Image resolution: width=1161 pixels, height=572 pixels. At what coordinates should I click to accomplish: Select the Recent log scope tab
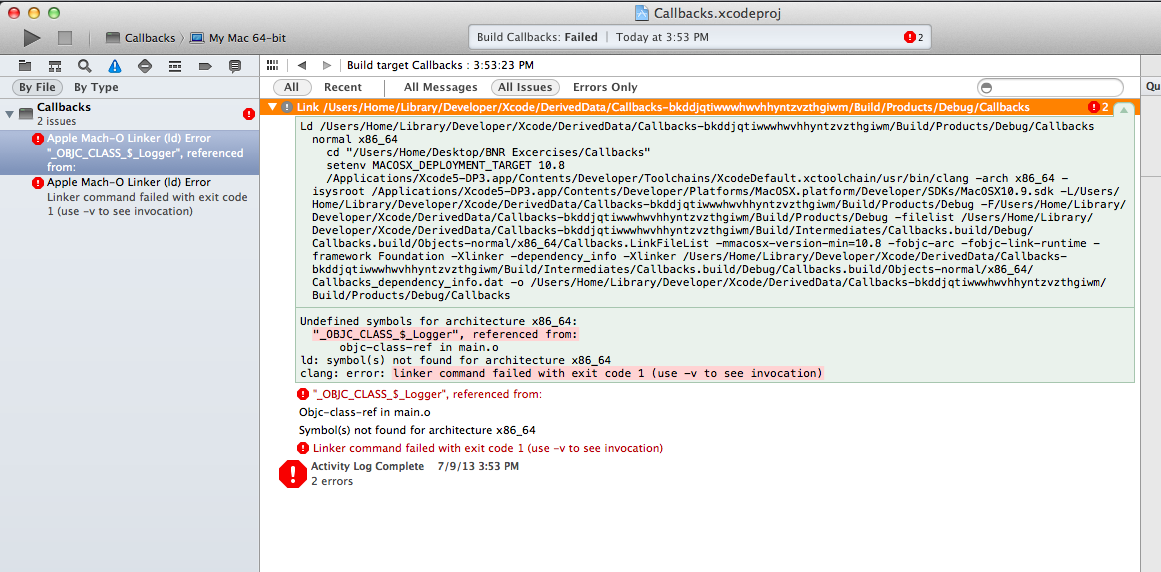[343, 88]
